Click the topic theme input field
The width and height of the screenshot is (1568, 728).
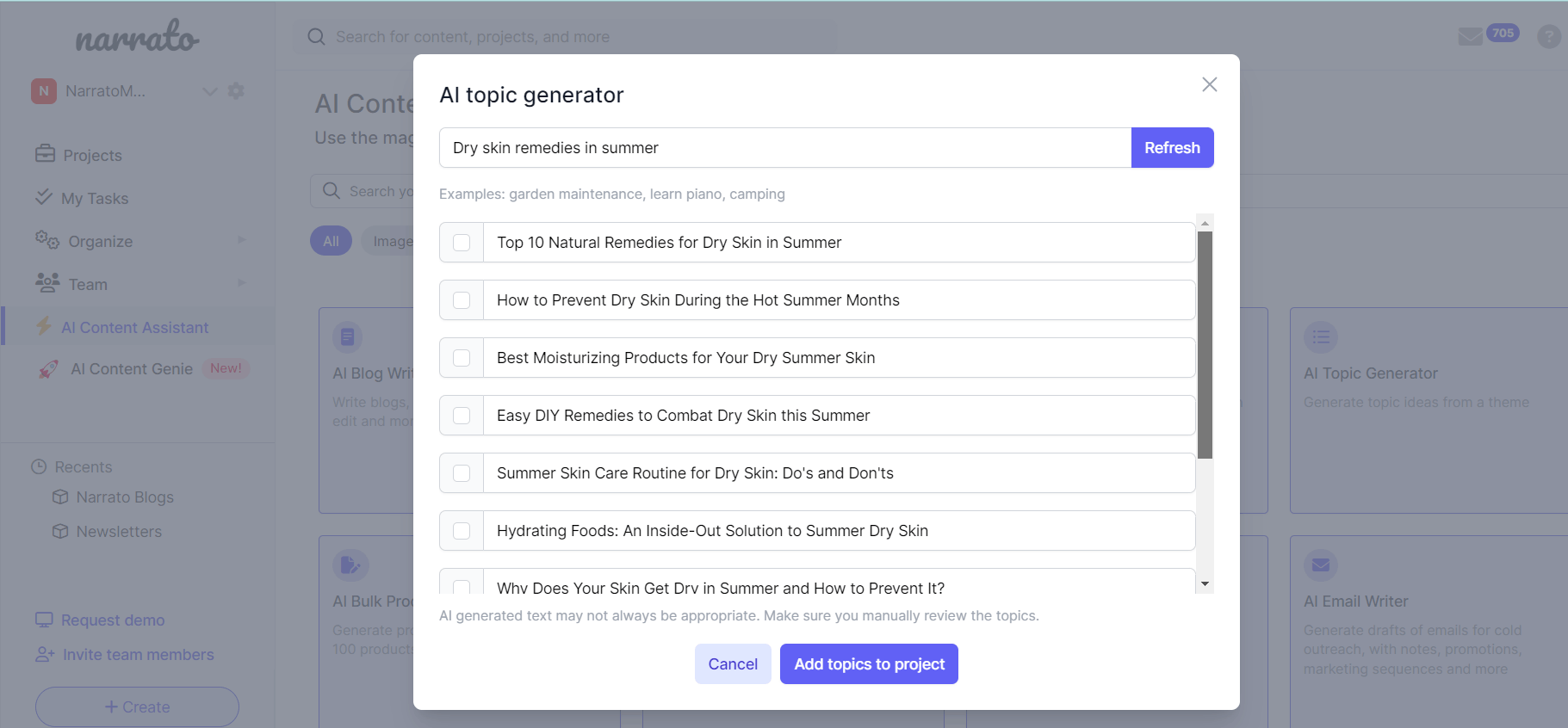[x=784, y=148]
